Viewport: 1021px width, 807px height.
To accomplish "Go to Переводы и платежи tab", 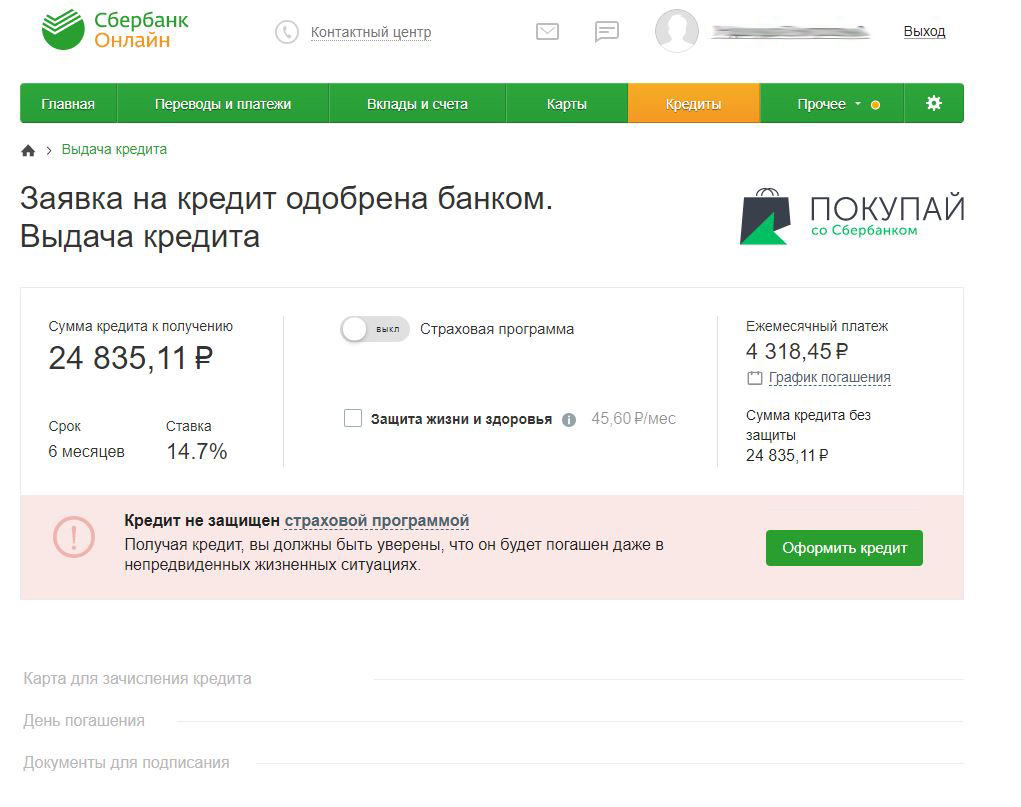I will click(223, 104).
